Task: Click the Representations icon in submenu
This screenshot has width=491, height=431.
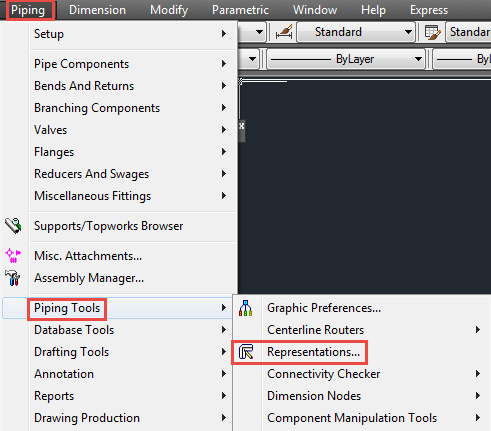Action: click(x=246, y=352)
